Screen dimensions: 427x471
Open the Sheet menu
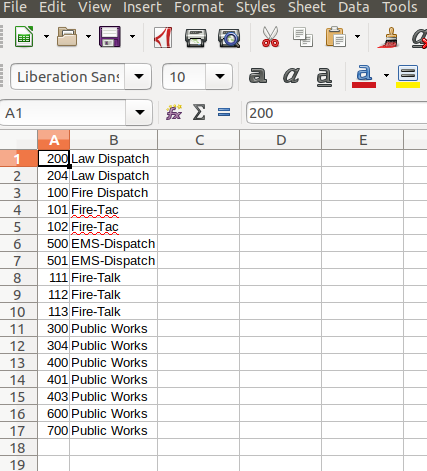pos(307,7)
